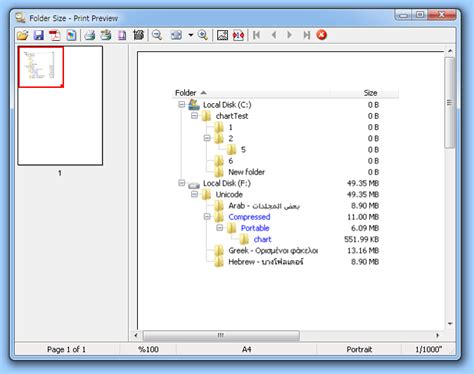Collapse the Unicode folder node
Image resolution: width=474 pixels, height=374 pixels.
[194, 194]
